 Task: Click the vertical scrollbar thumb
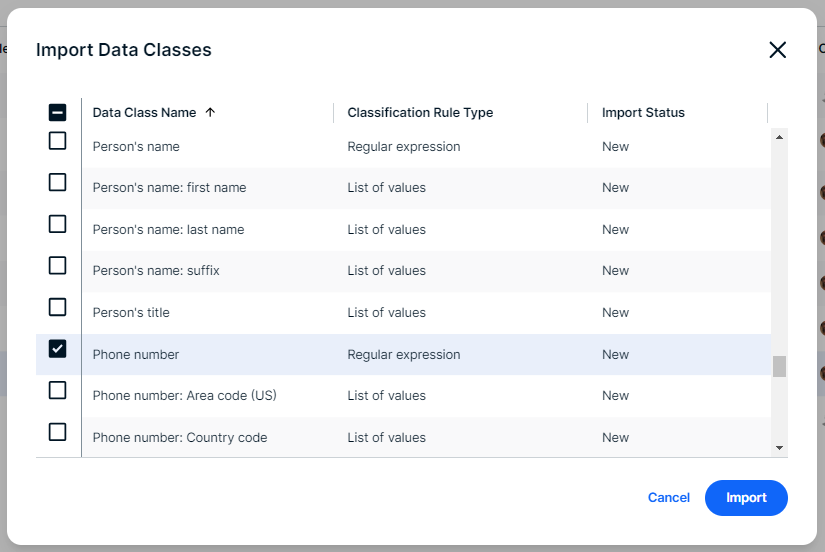779,366
